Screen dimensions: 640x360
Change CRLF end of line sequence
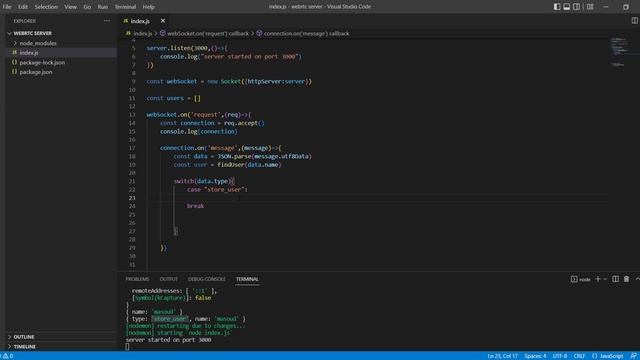click(x=579, y=356)
